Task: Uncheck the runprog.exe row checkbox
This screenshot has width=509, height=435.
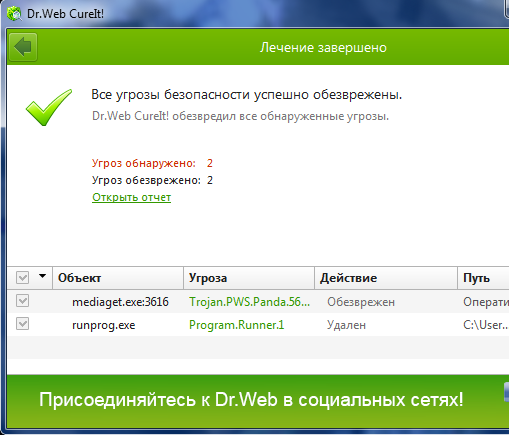Action: 22,324
